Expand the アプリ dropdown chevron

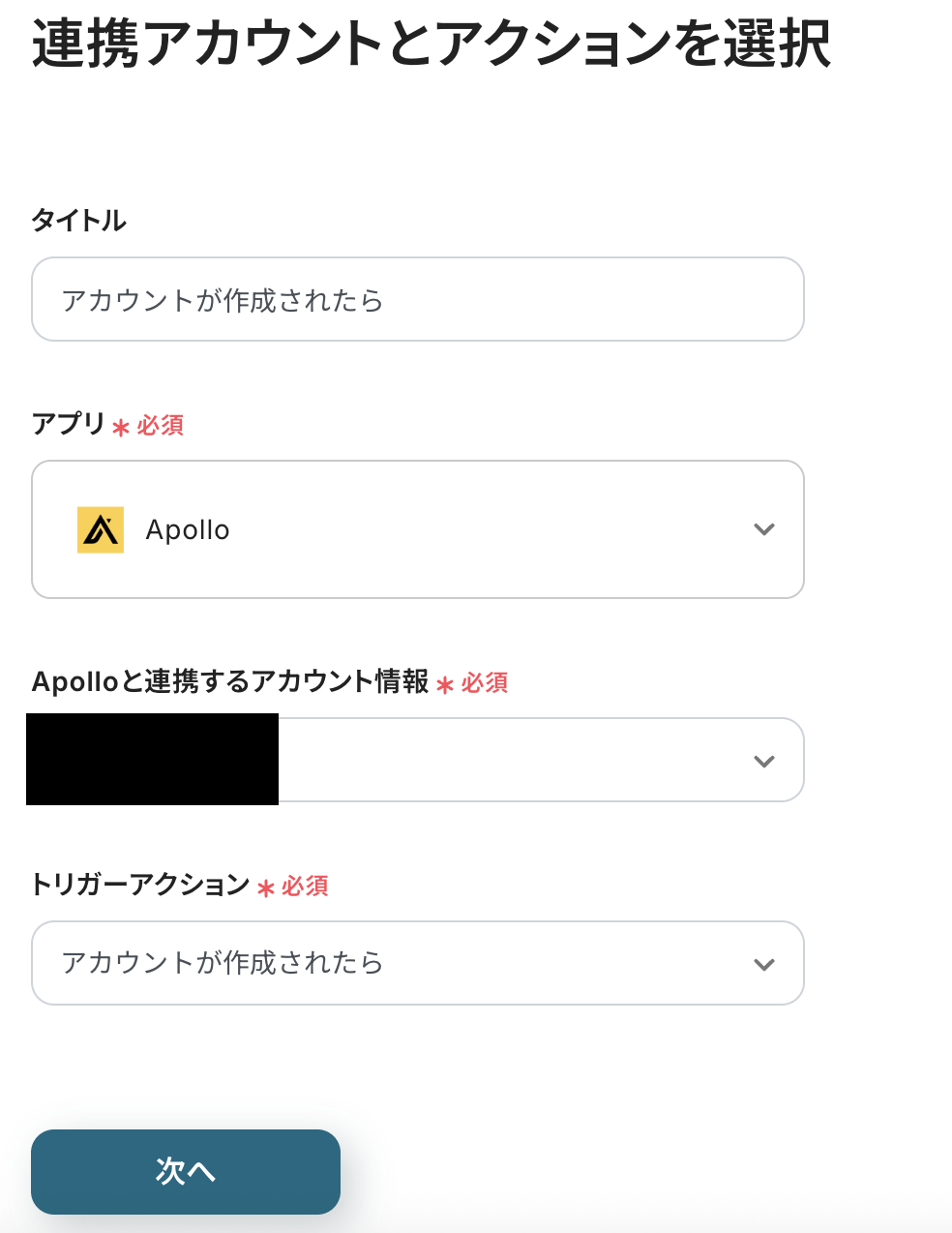764,529
